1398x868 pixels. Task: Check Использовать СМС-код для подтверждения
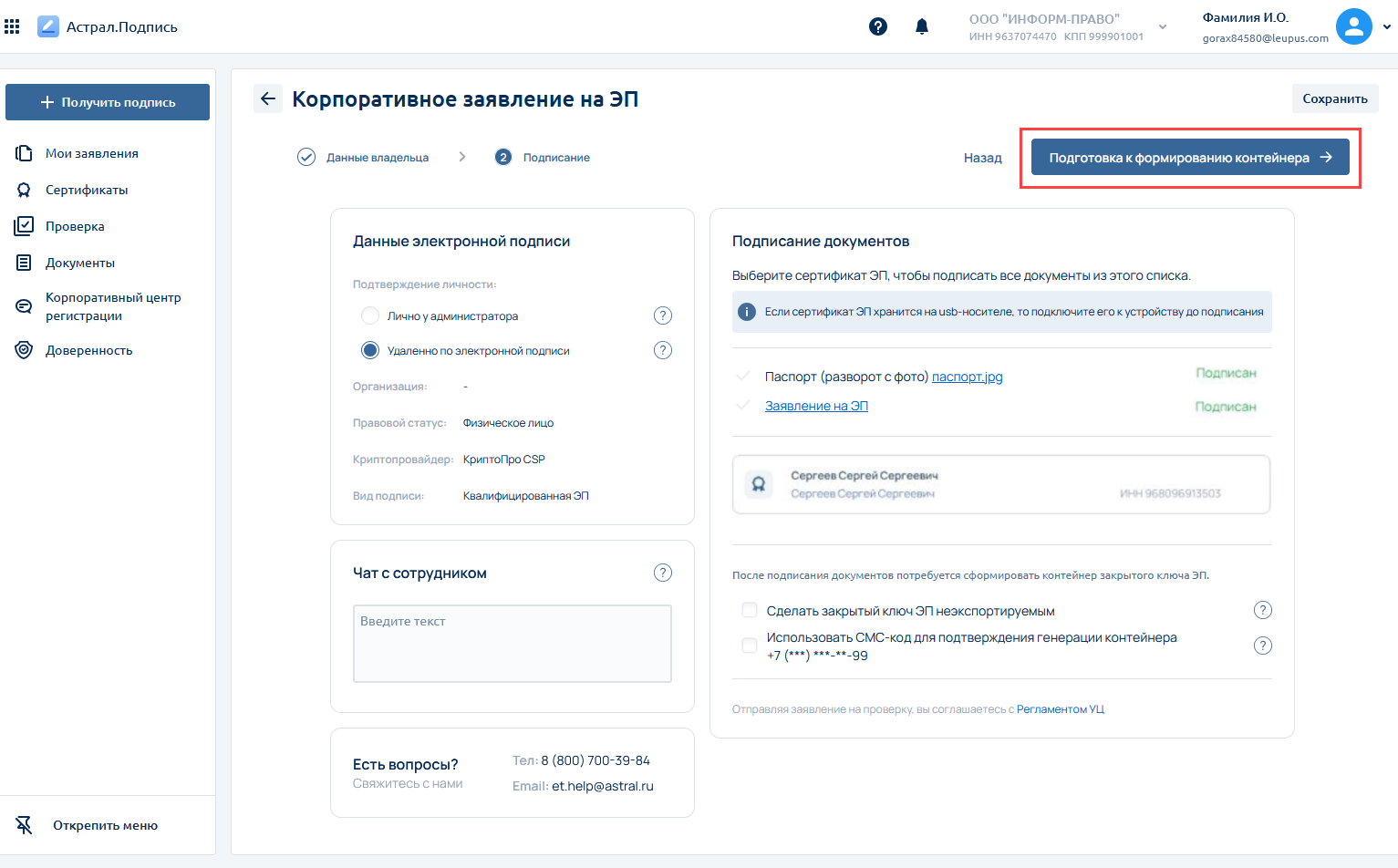tap(750, 646)
